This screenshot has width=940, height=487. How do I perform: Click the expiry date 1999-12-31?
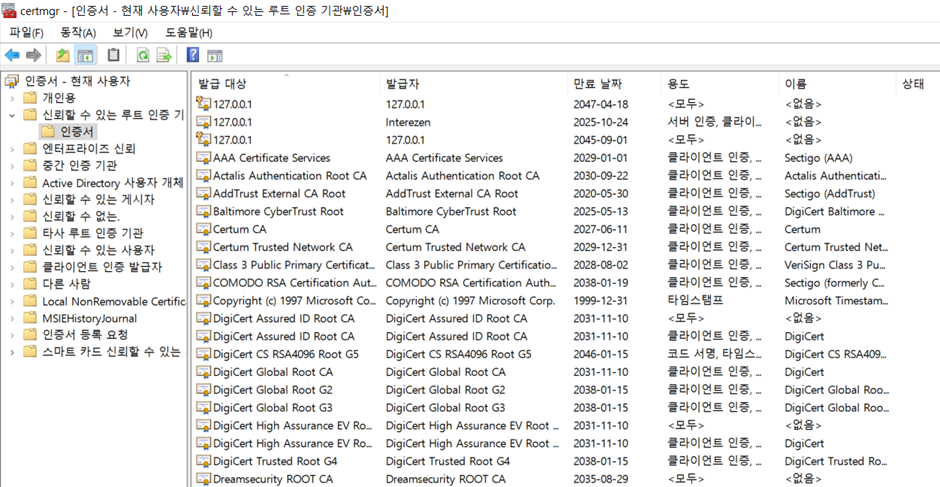coord(601,301)
